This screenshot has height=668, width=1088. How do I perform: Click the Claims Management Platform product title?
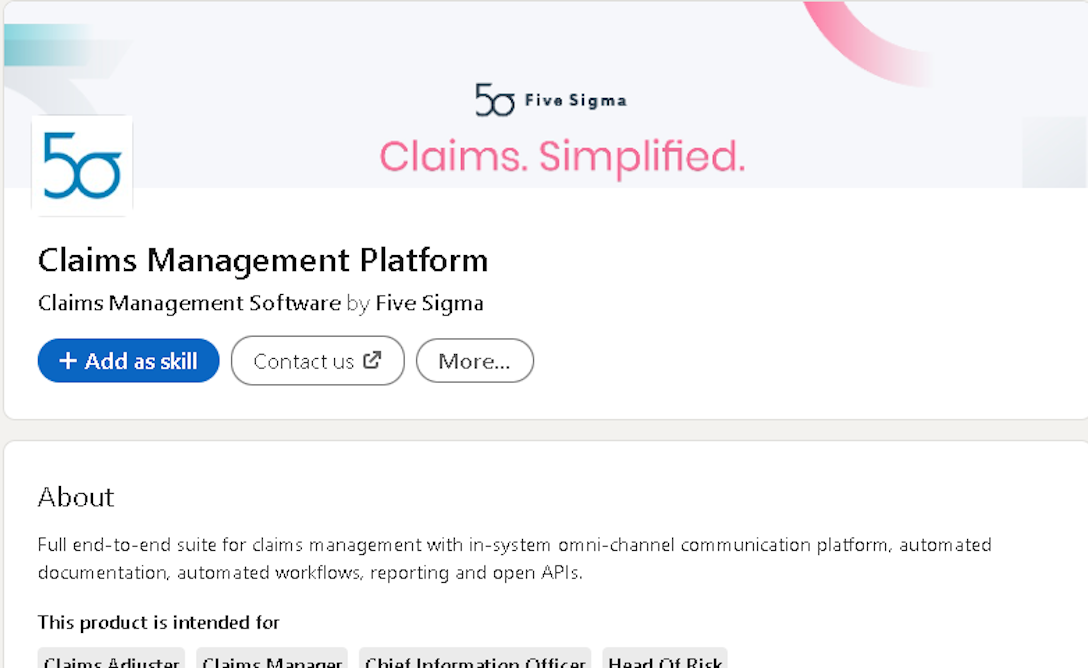pos(263,260)
